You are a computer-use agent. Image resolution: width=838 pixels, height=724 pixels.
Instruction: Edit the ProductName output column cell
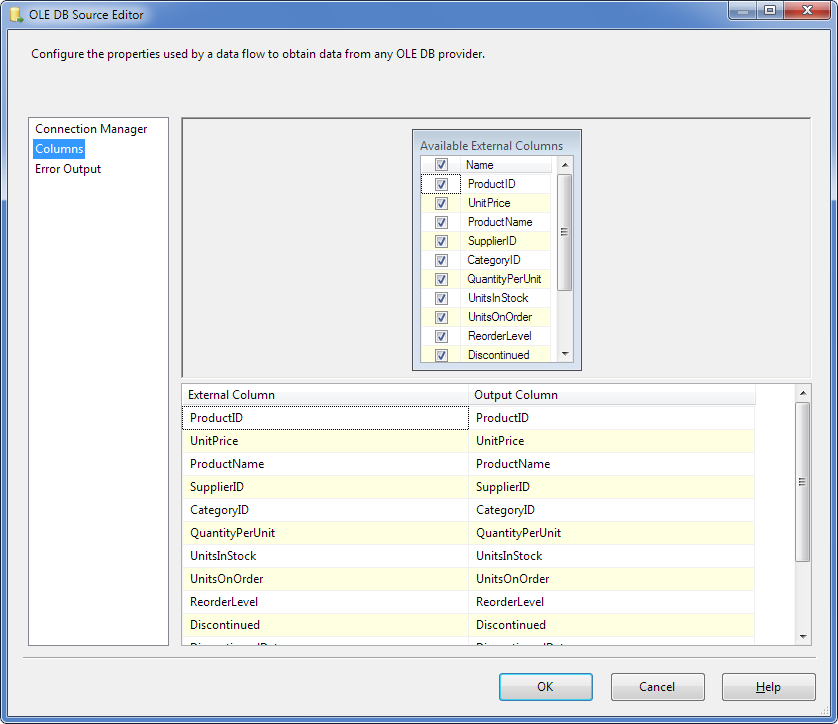tap(610, 464)
